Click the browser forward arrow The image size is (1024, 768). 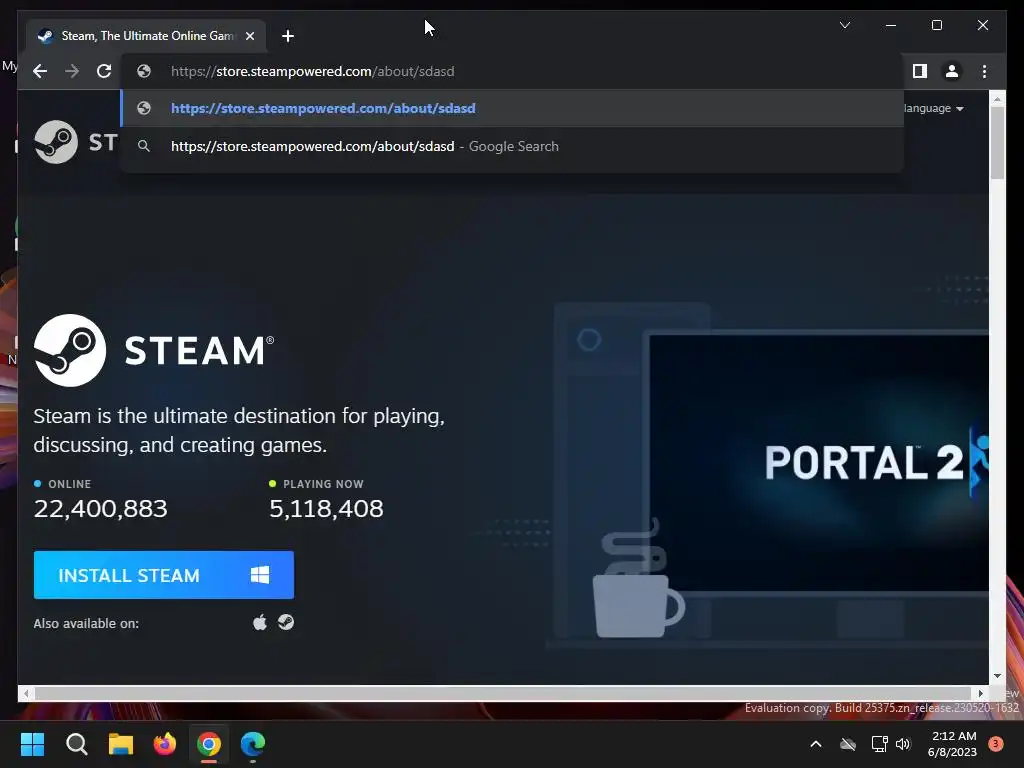coord(72,71)
